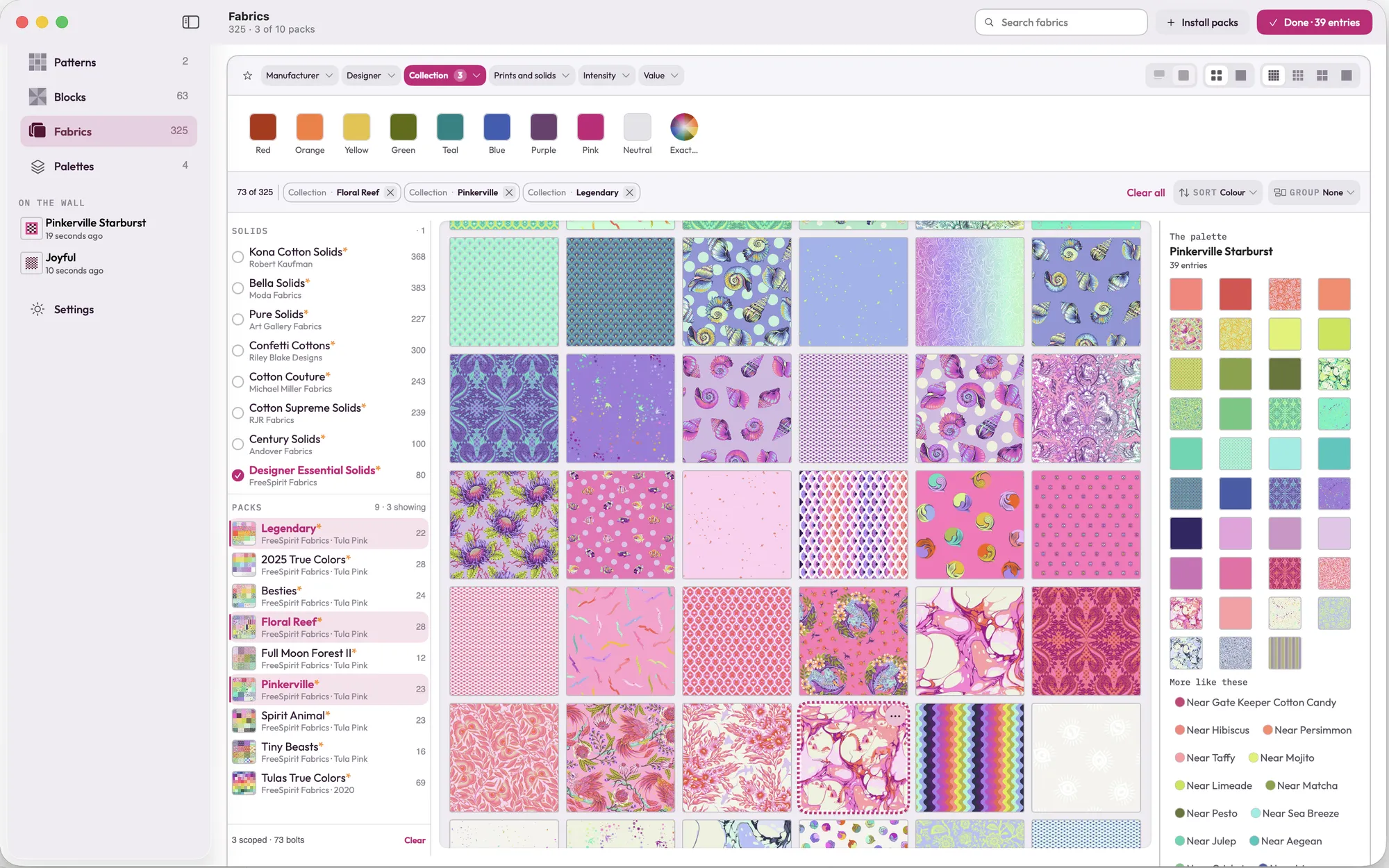Click the Full Moon Forest II pack thumbnail
The height and width of the screenshot is (868, 1389).
pos(244,658)
